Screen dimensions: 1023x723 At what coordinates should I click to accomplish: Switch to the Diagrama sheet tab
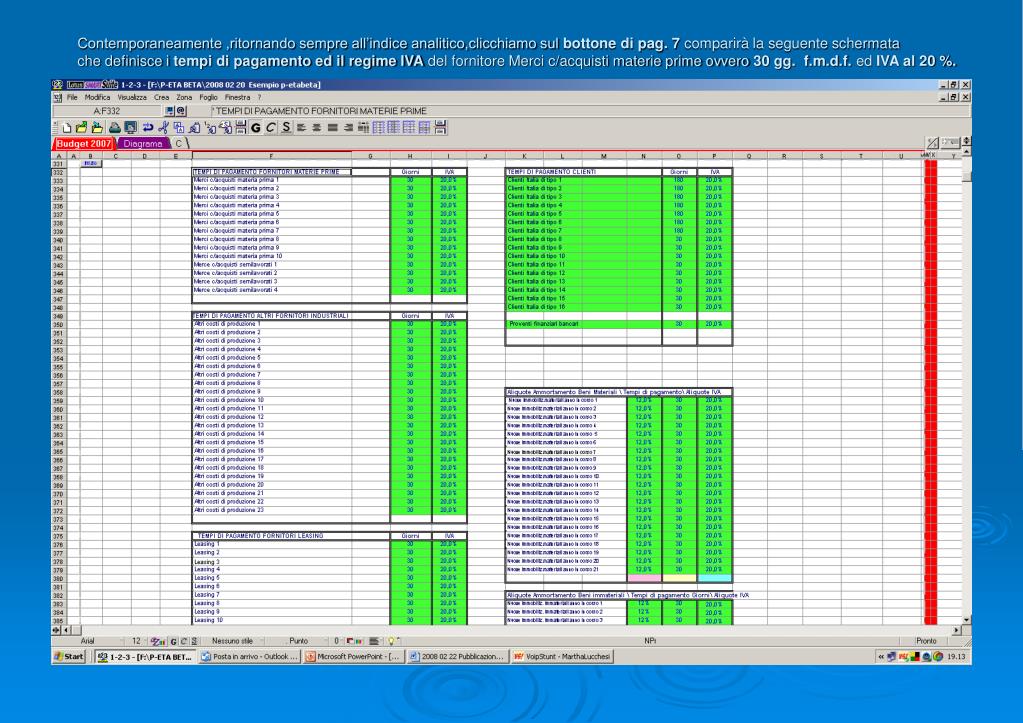[x=143, y=144]
